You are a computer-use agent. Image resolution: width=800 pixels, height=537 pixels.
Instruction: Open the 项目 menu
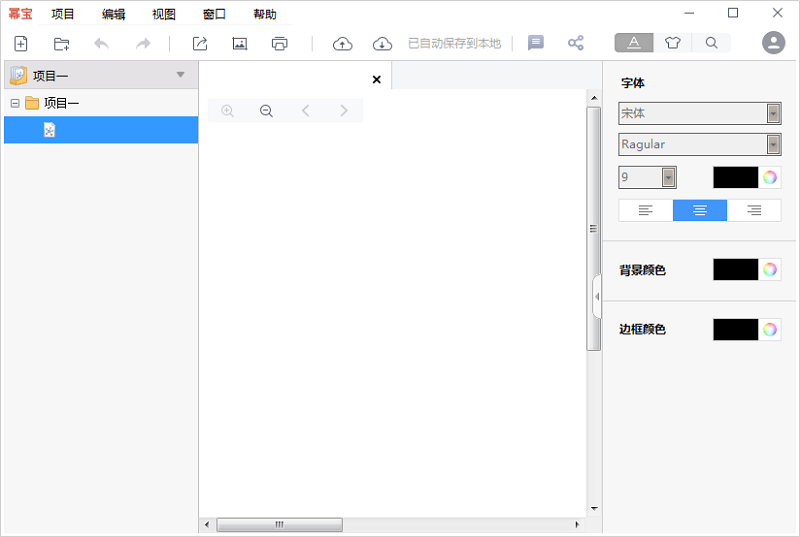pyautogui.click(x=63, y=14)
